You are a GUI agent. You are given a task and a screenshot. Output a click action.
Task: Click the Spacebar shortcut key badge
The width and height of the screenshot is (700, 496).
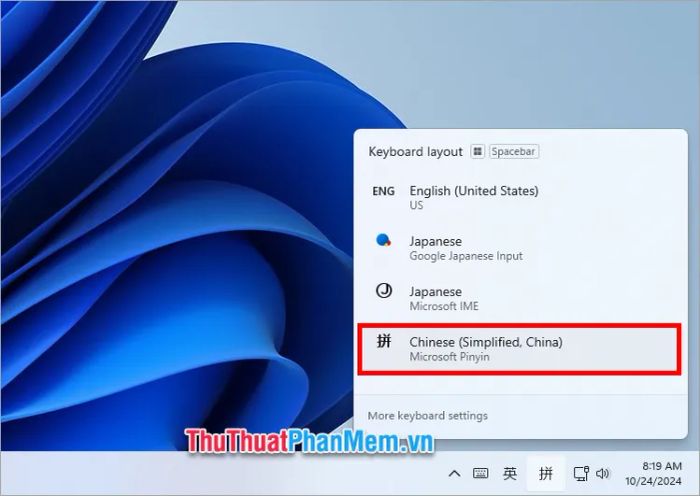[514, 152]
